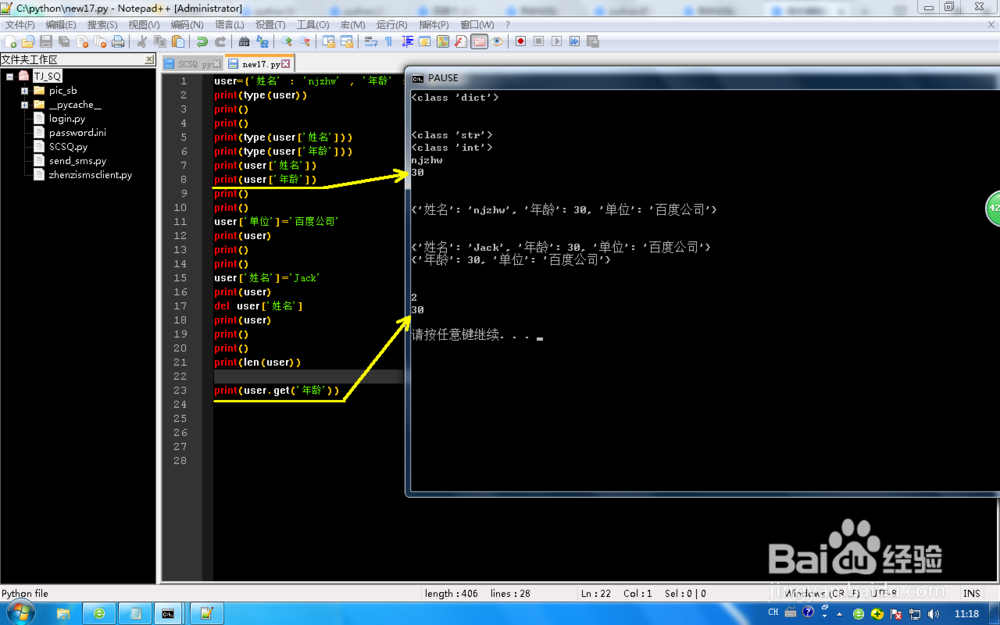Expand the pic_sb folder in the workspace tree

pos(24,91)
